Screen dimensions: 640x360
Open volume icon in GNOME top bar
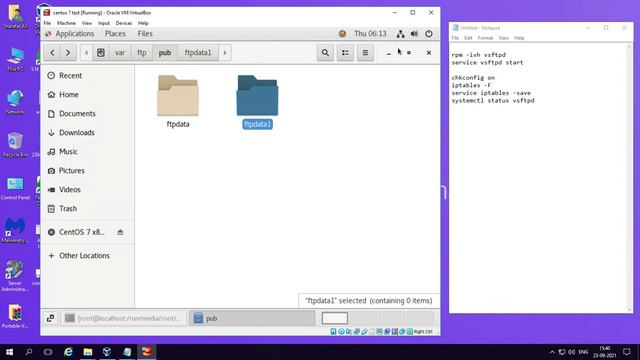[x=414, y=34]
